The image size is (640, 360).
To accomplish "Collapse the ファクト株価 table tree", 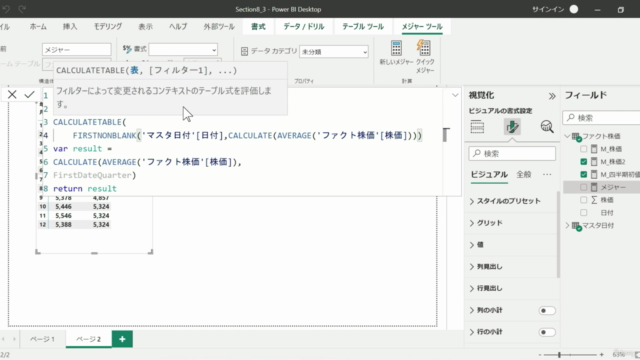I will 567,136.
